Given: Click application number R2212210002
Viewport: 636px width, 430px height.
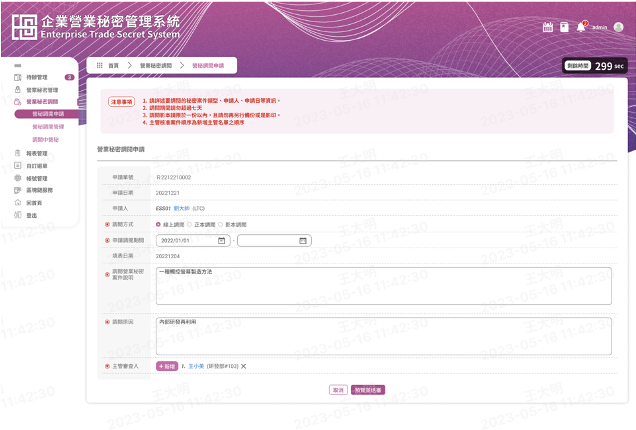Looking at the screenshot, I should 174,177.
